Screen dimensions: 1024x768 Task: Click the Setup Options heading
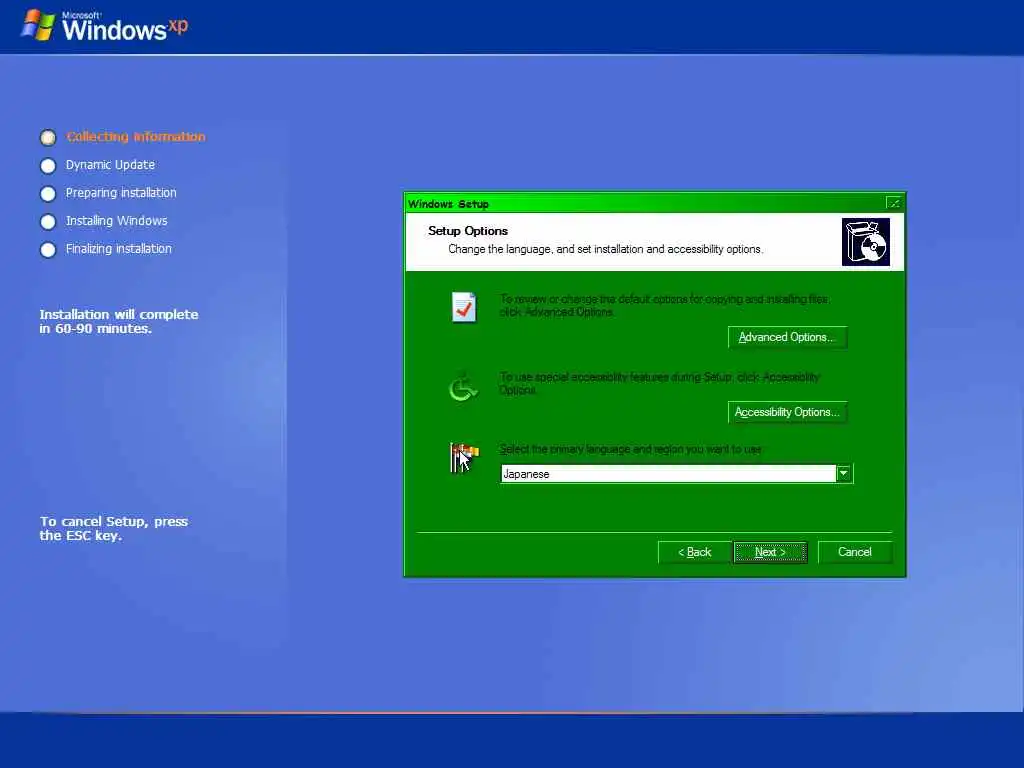[468, 231]
